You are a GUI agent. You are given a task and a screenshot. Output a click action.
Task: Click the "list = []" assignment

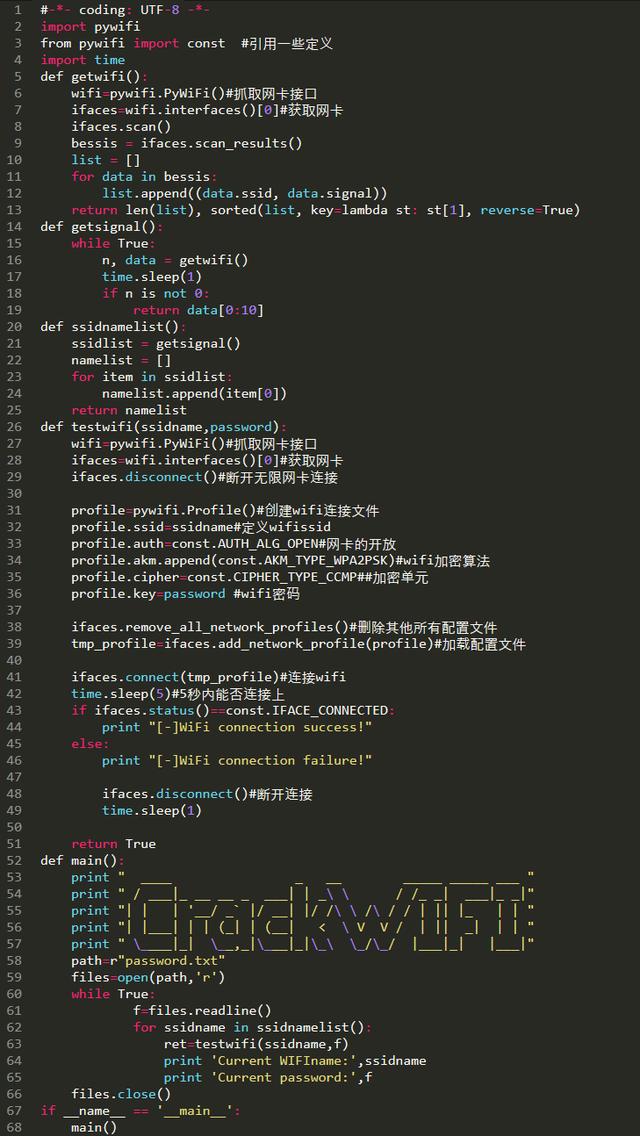pos(106,160)
